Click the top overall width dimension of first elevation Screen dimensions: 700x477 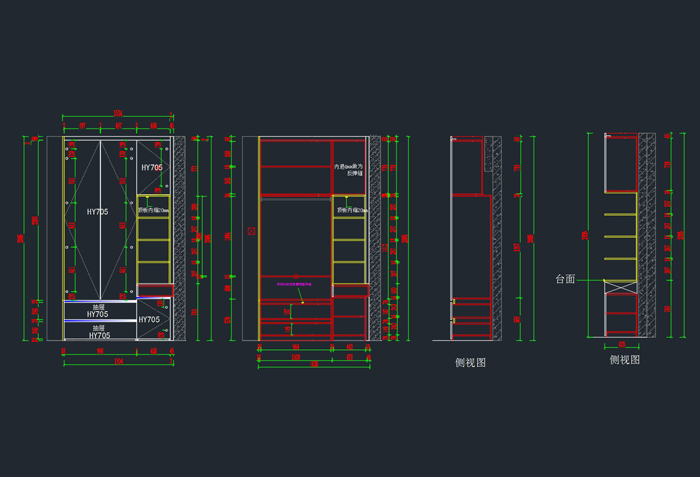point(118,113)
